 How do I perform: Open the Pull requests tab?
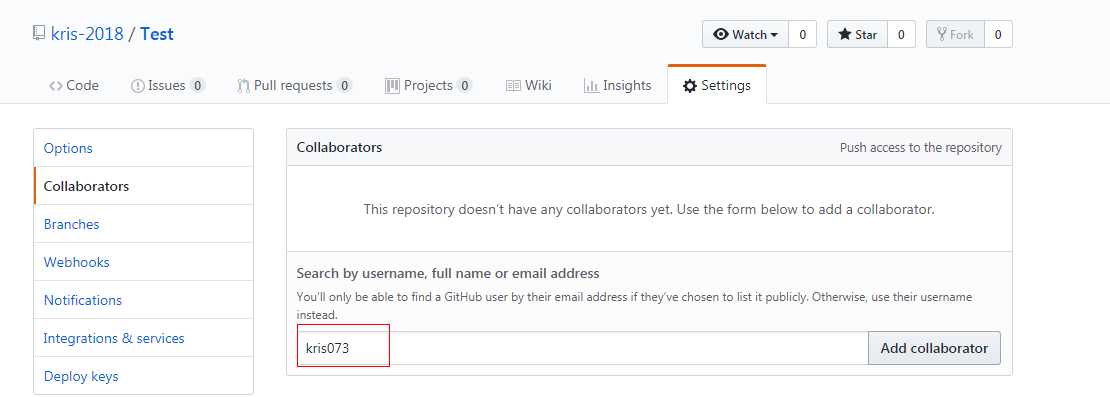294,86
